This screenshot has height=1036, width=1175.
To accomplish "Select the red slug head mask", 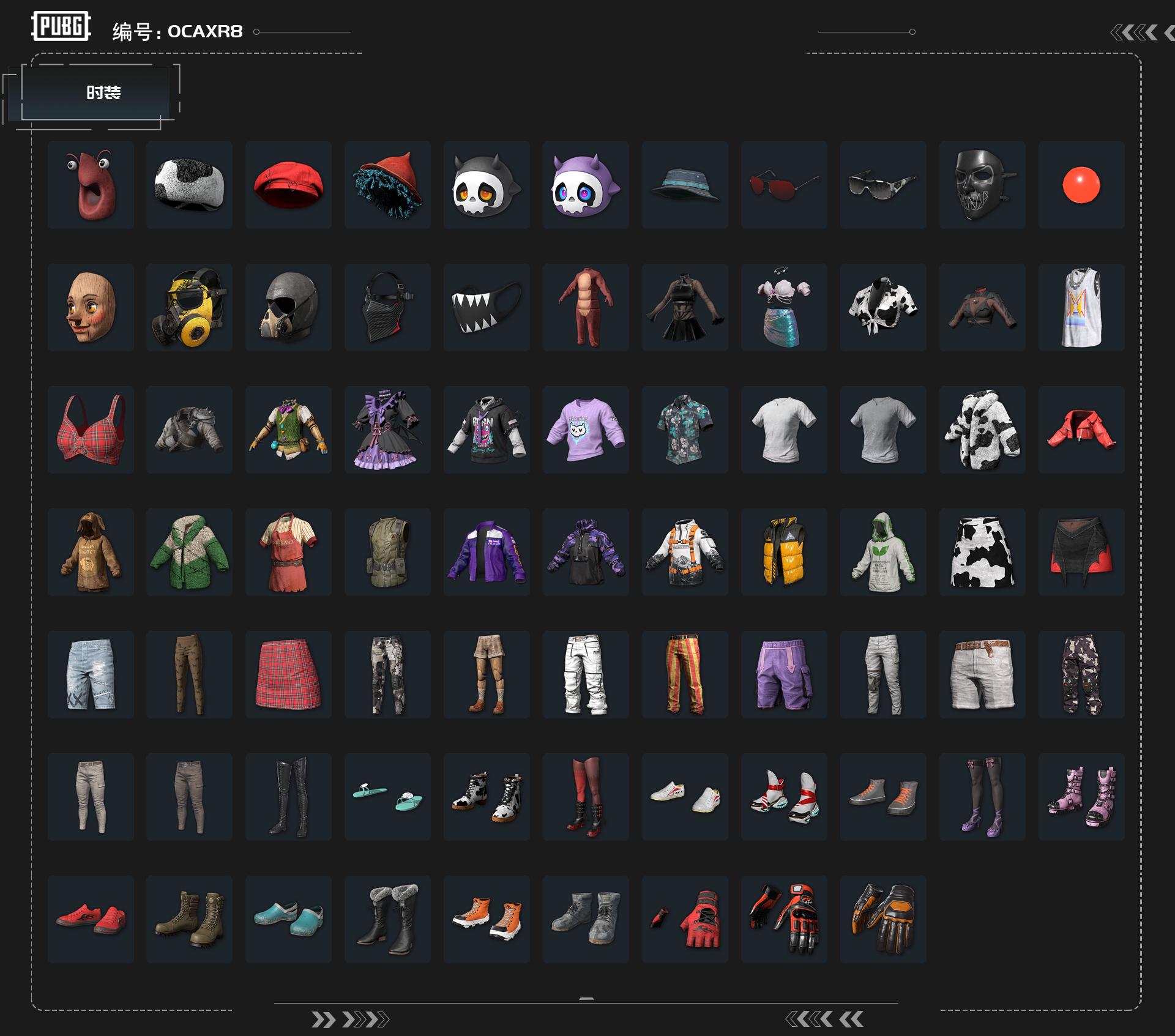I will pos(91,185).
